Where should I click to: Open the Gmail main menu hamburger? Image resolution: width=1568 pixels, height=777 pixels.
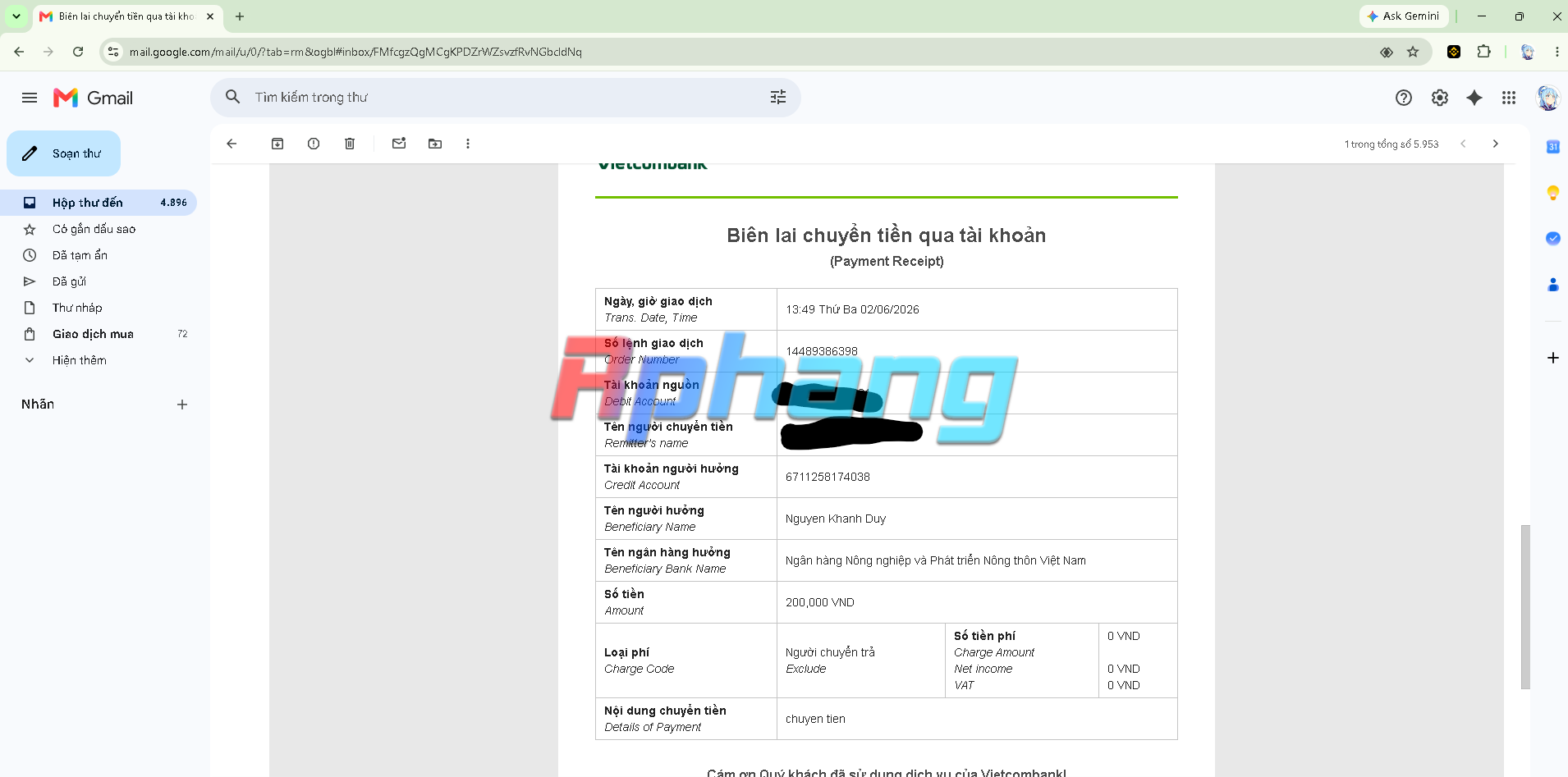point(30,98)
